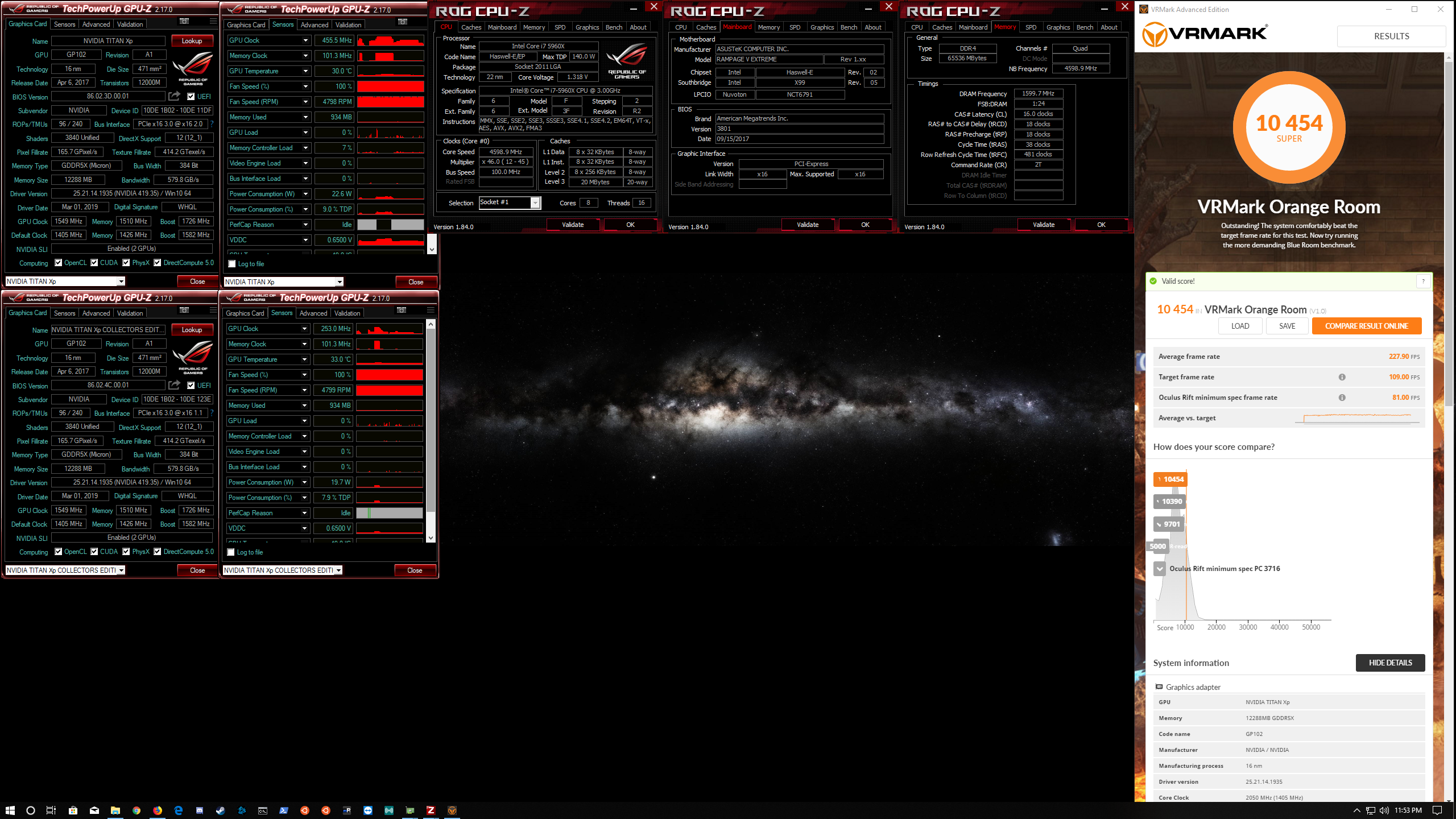Toggle OpenCL checkbox in Collectors Edition window
The image size is (1456, 819).
58,552
